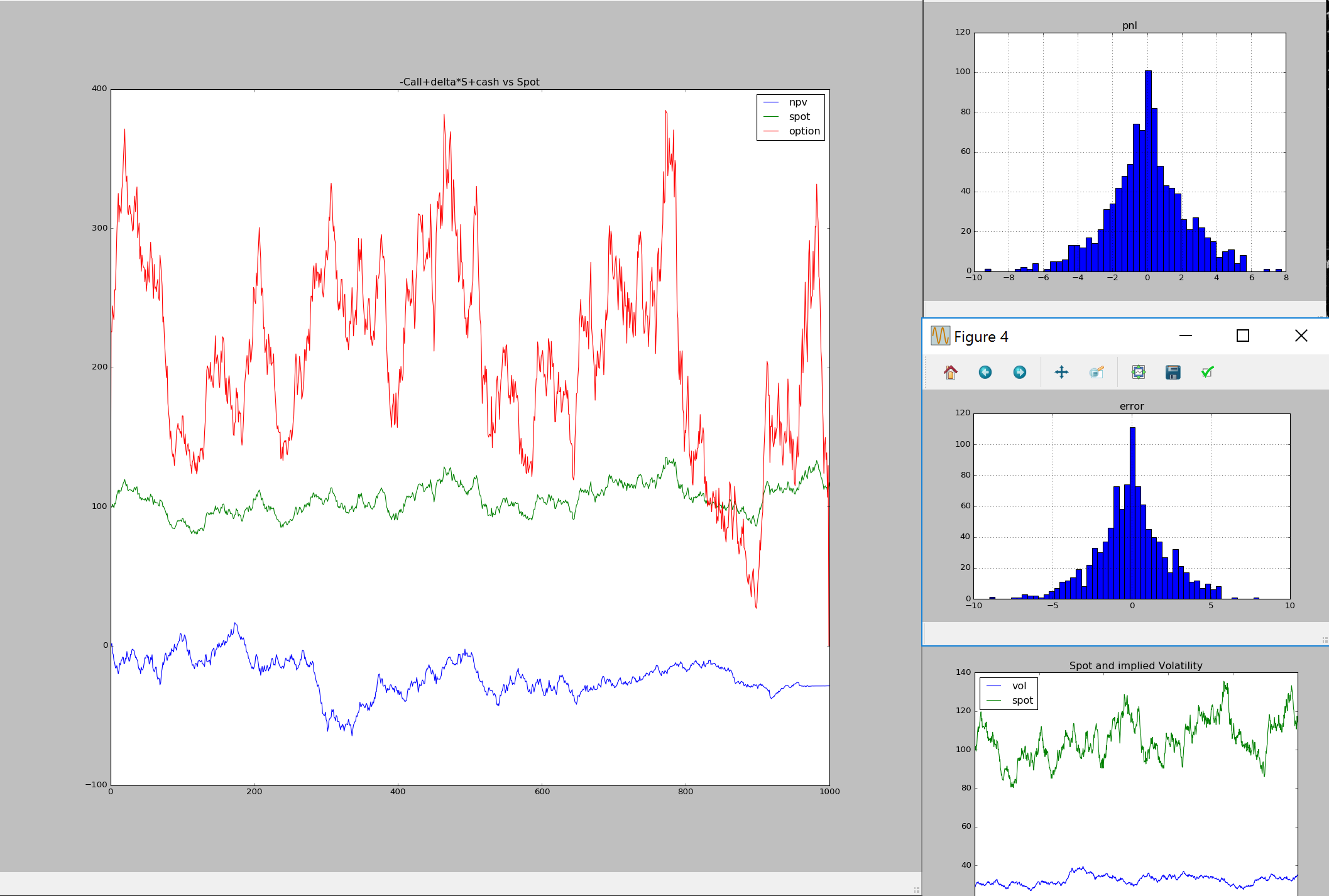Close the Figure 4 window
The image size is (1329, 896).
pos(1301,336)
